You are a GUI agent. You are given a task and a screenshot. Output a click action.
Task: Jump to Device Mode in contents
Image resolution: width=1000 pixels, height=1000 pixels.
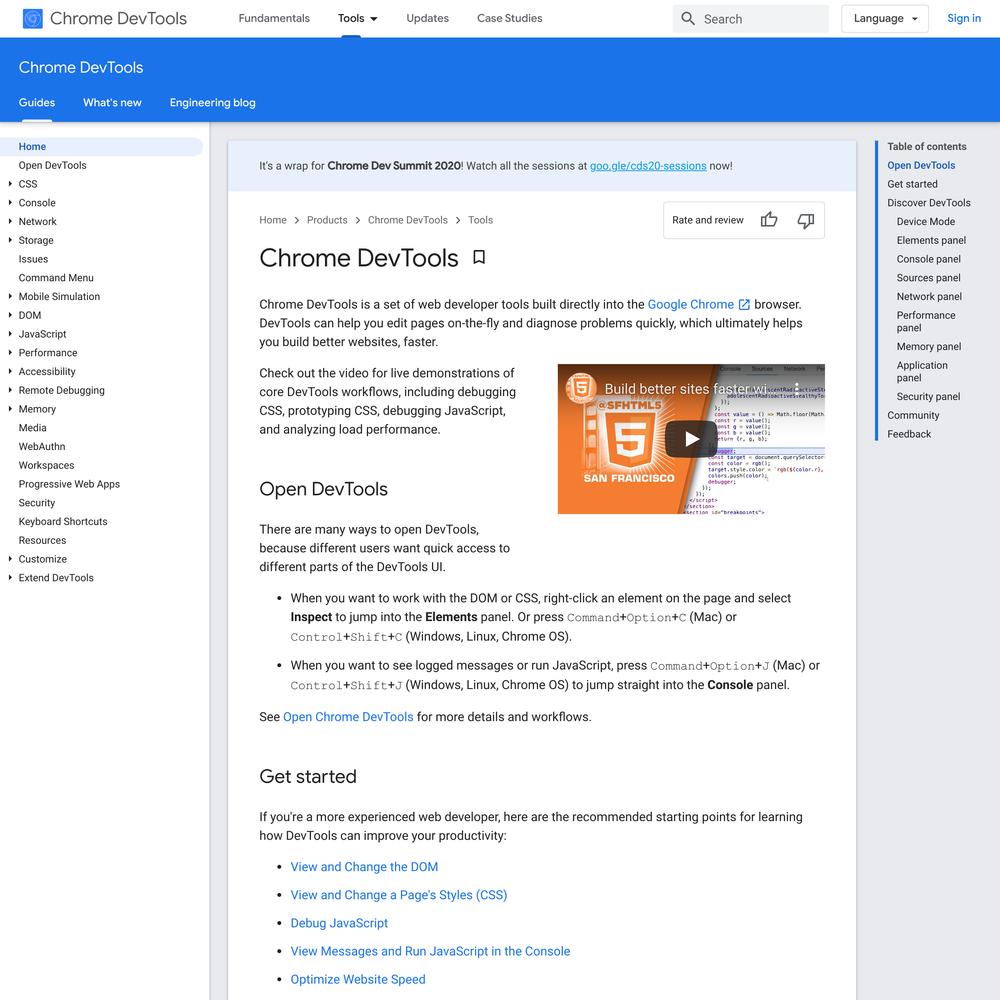pos(925,221)
